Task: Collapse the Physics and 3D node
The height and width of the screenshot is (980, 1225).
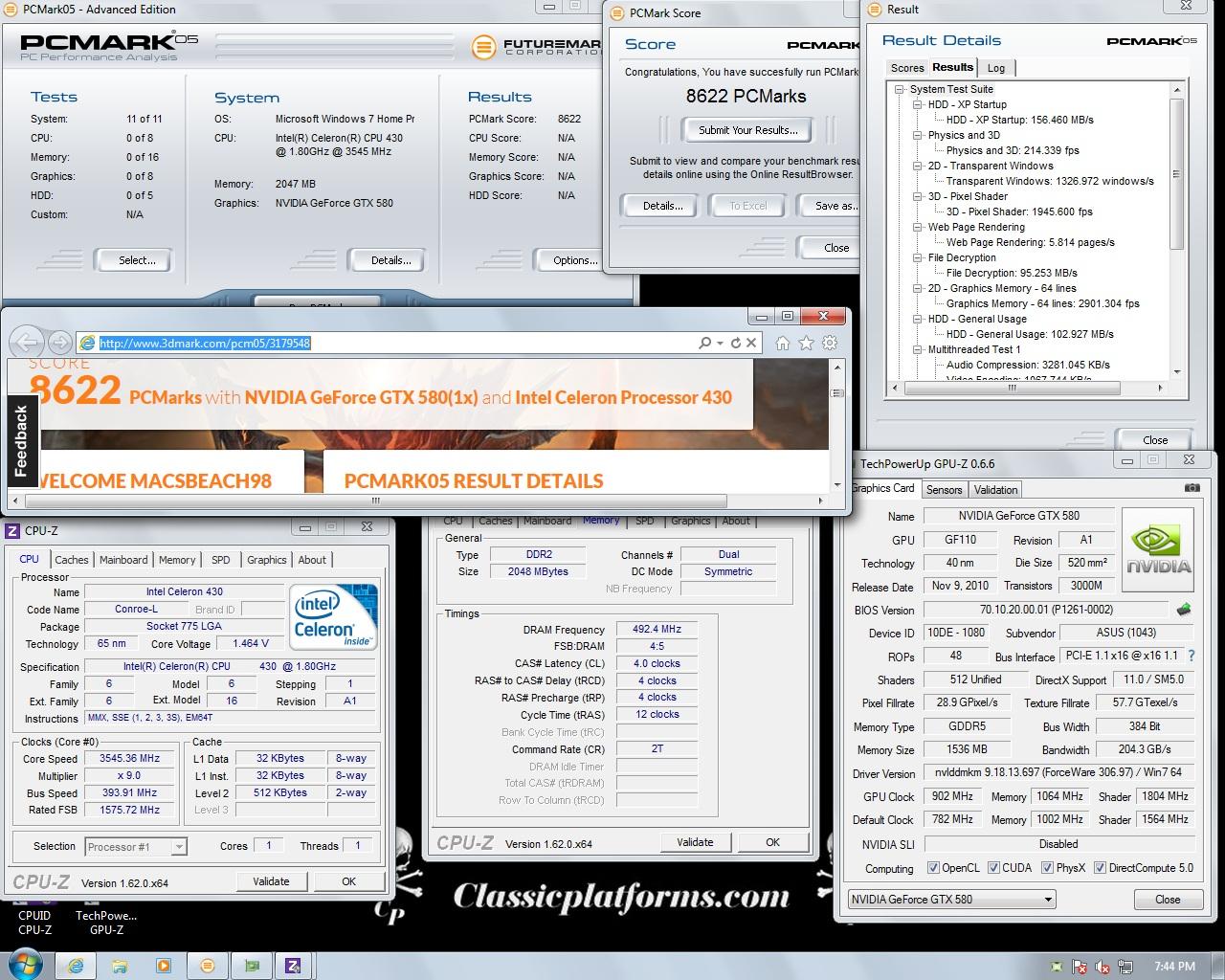Action: 917,135
